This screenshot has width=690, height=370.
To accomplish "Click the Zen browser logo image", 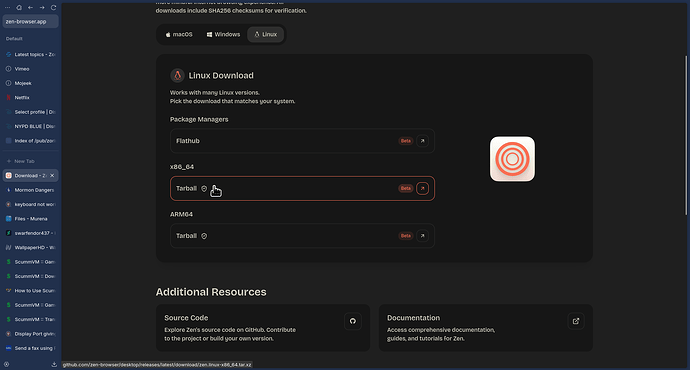I will click(x=512, y=159).
